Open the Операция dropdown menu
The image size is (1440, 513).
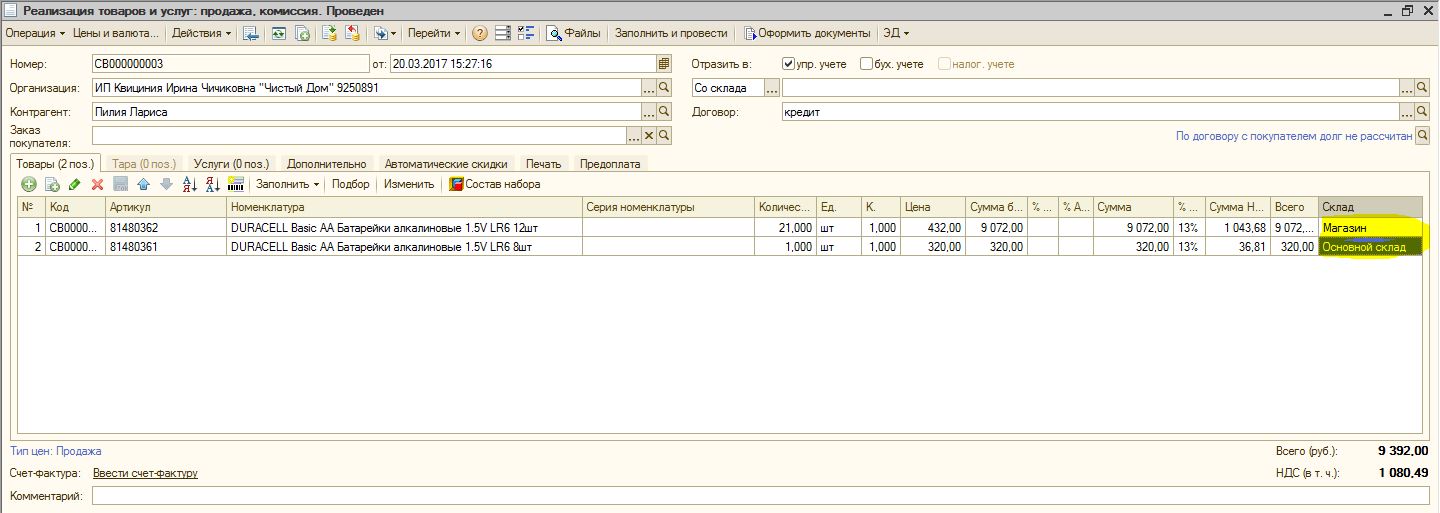point(35,33)
